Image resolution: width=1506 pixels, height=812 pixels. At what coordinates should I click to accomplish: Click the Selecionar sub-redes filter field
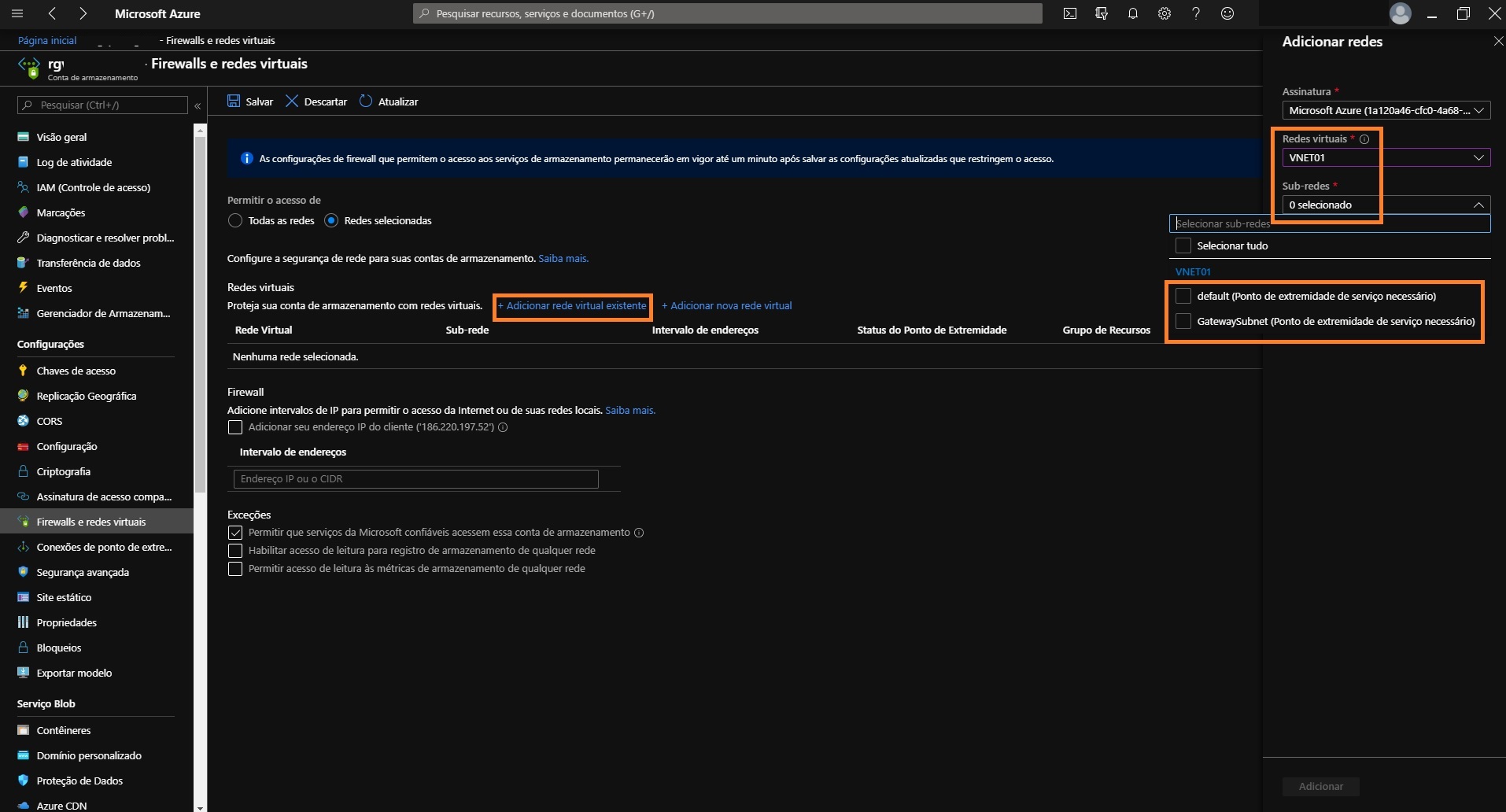[x=1330, y=223]
